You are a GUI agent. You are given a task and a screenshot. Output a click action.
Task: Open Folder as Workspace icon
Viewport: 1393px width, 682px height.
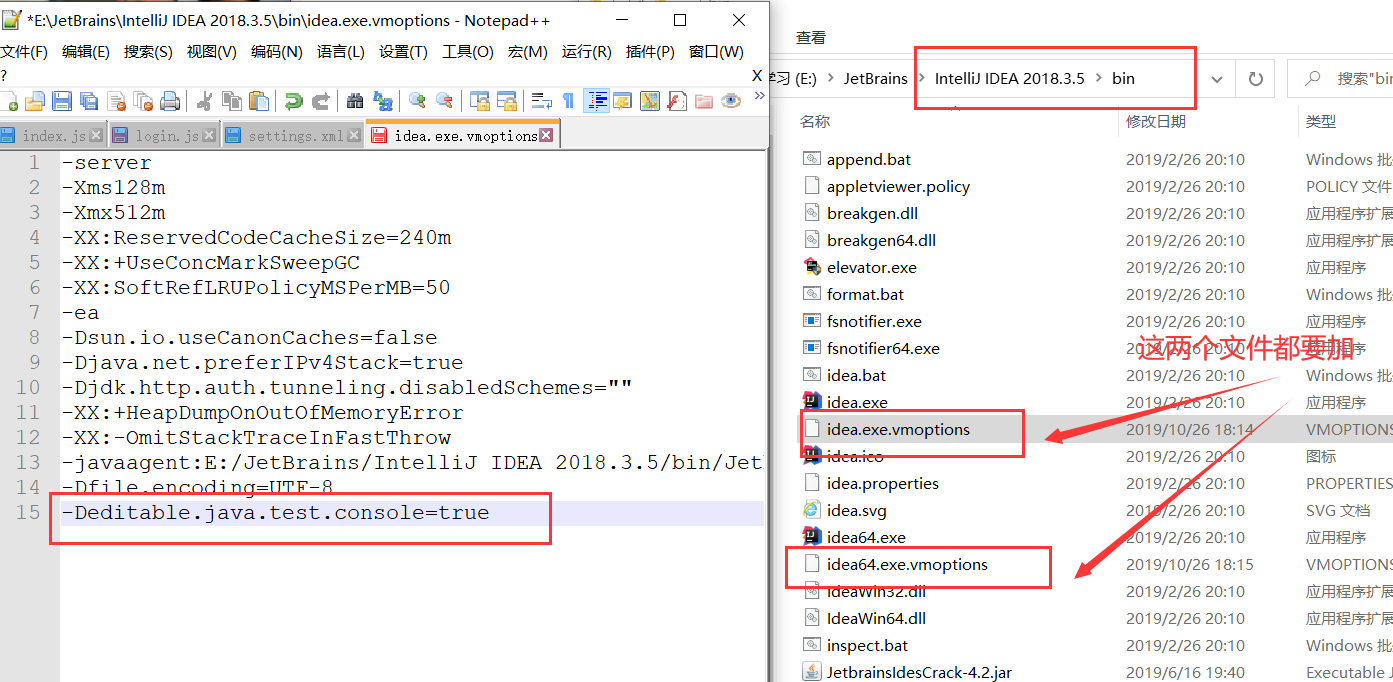click(x=704, y=101)
